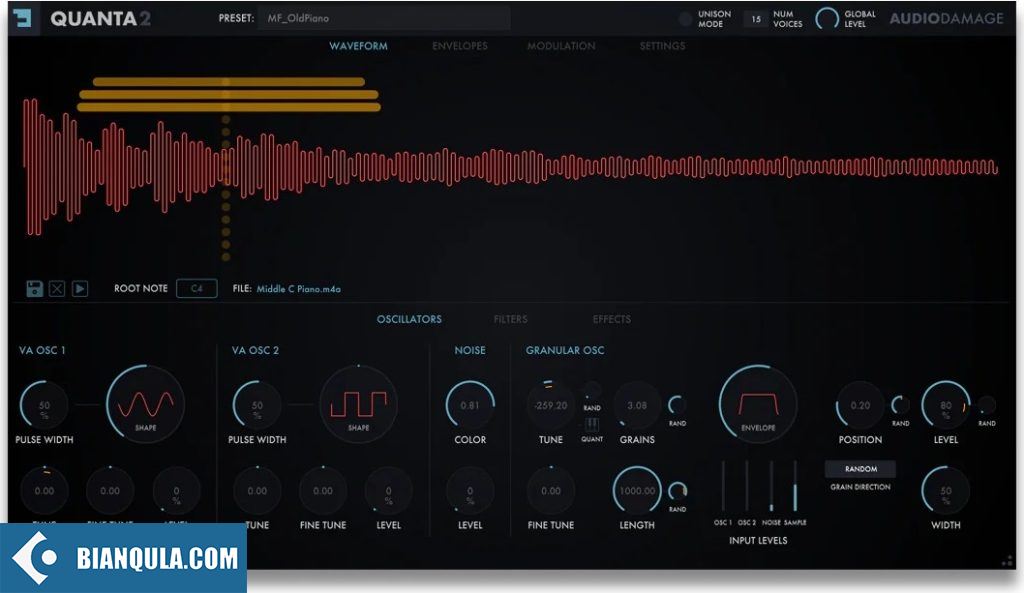
Task: Click VA OSC 2 Level knob
Action: click(x=389, y=490)
